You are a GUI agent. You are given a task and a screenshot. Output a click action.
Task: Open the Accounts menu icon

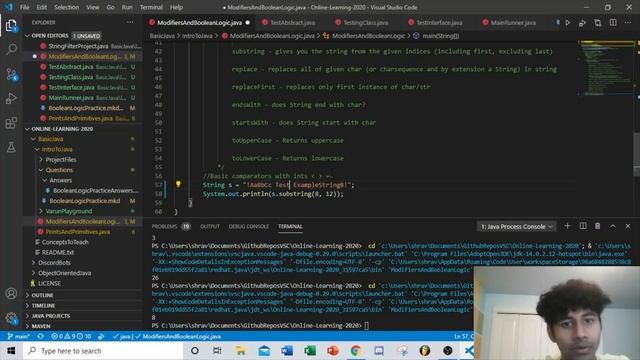point(11,293)
